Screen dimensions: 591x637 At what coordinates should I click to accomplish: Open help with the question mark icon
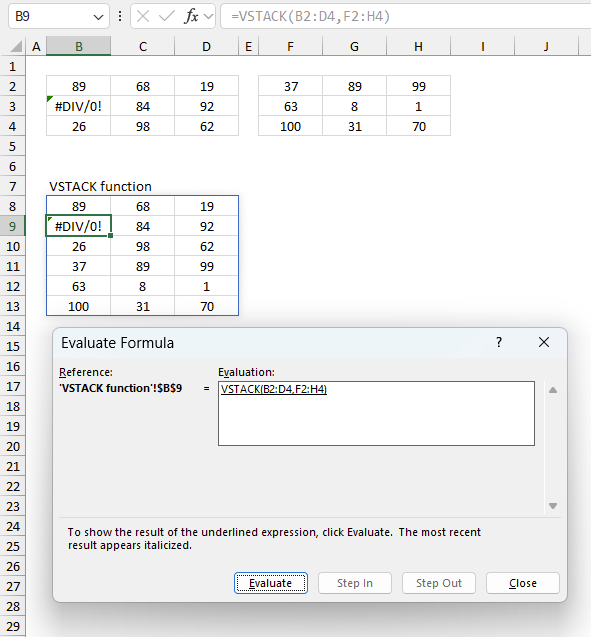coord(499,342)
